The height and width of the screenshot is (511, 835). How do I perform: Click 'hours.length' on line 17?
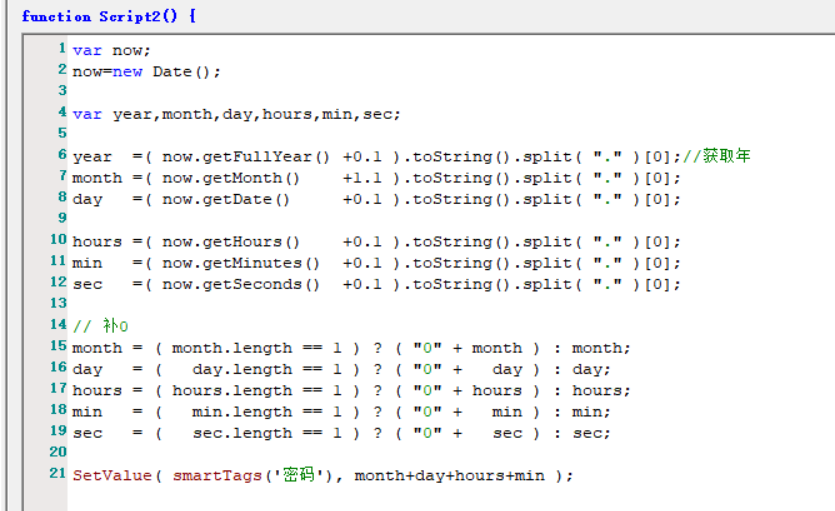(232, 391)
